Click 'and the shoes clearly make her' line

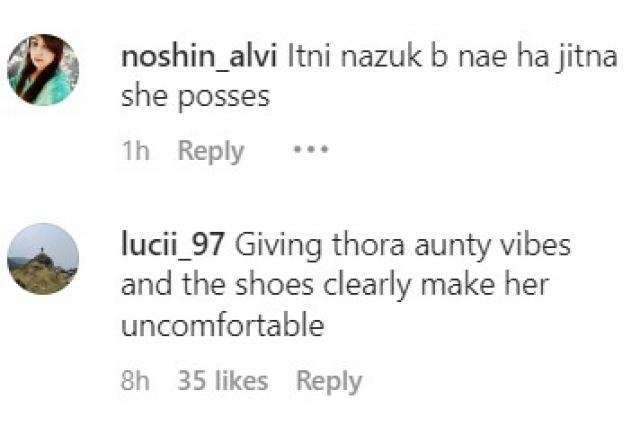point(335,286)
